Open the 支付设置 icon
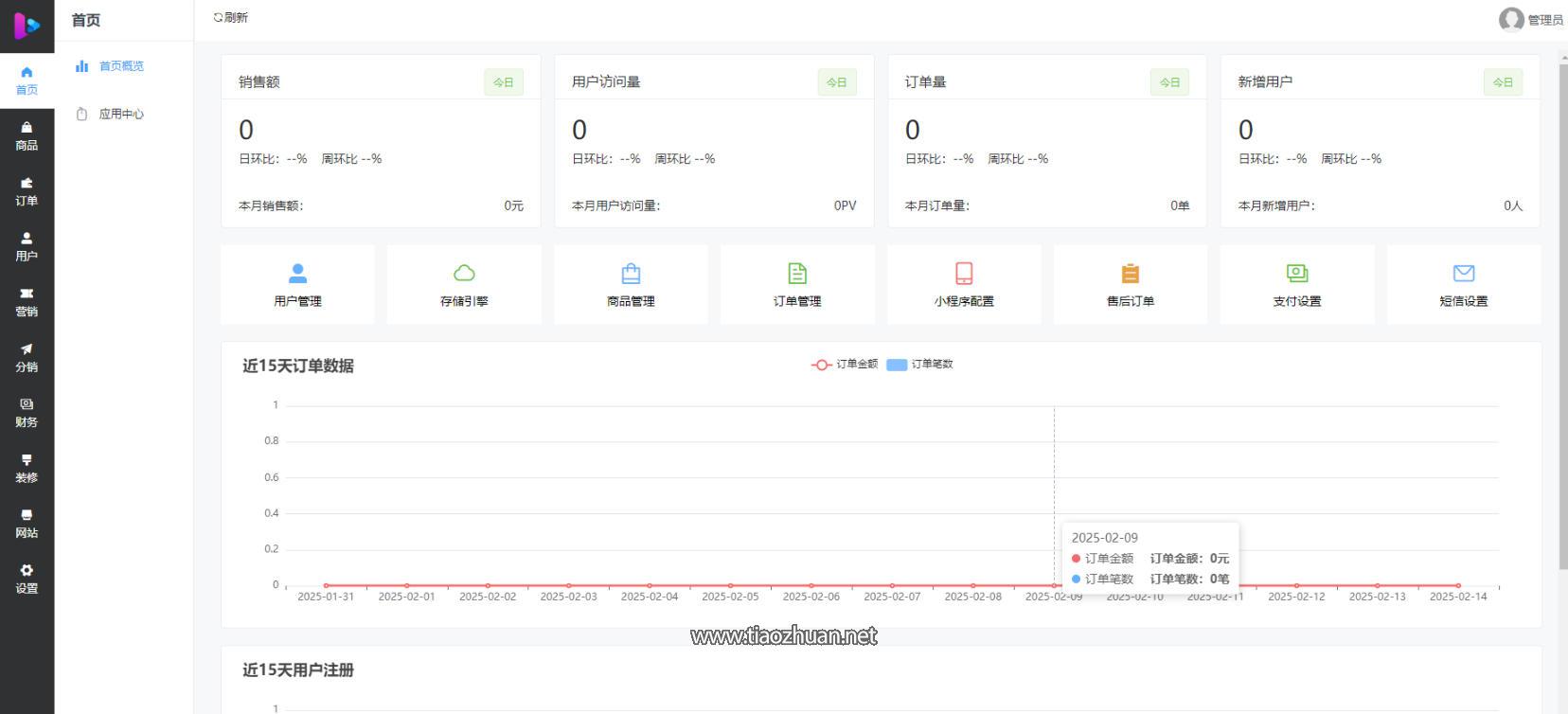 pos(1297,274)
